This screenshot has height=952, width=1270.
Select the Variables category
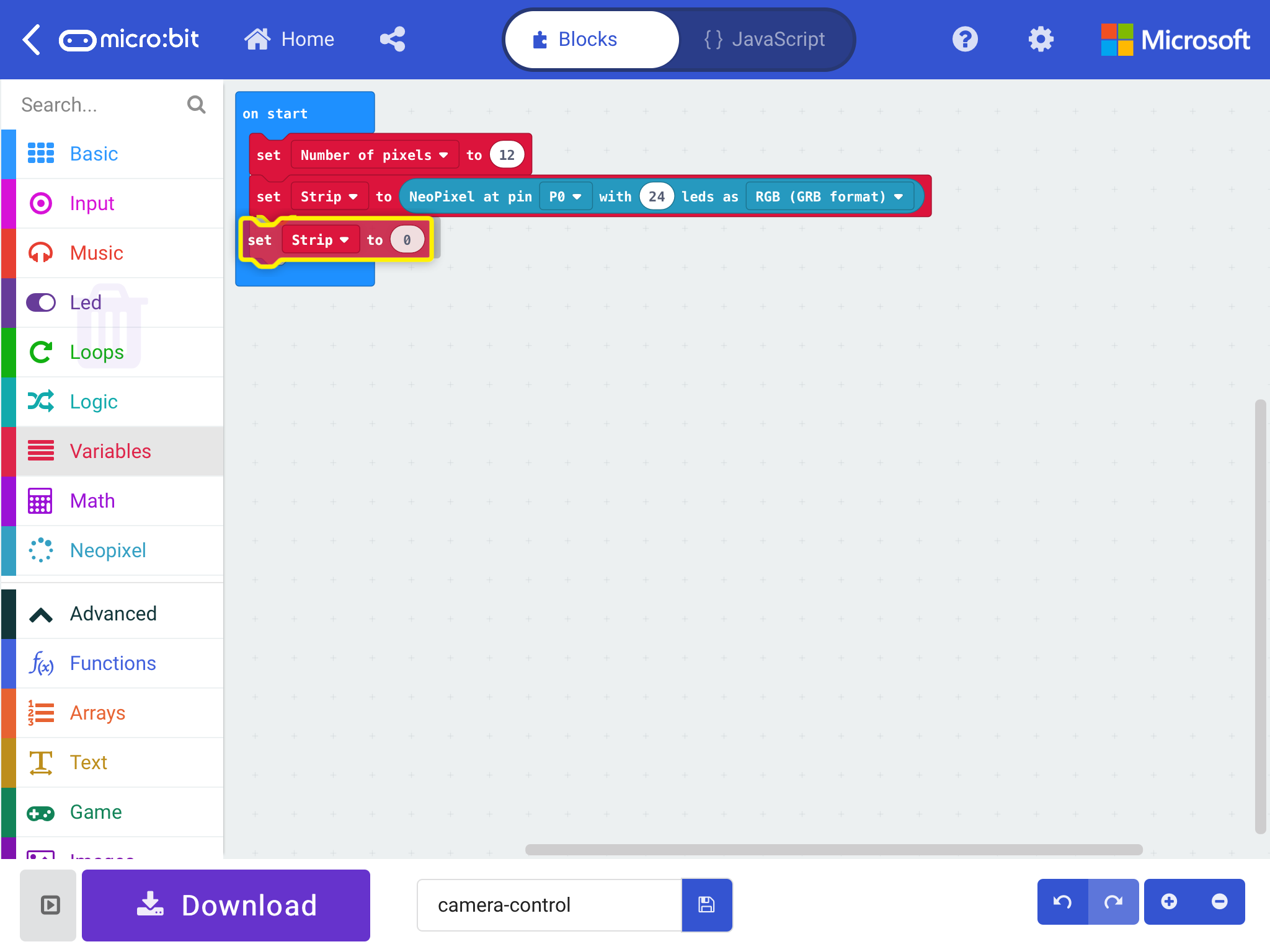110,451
